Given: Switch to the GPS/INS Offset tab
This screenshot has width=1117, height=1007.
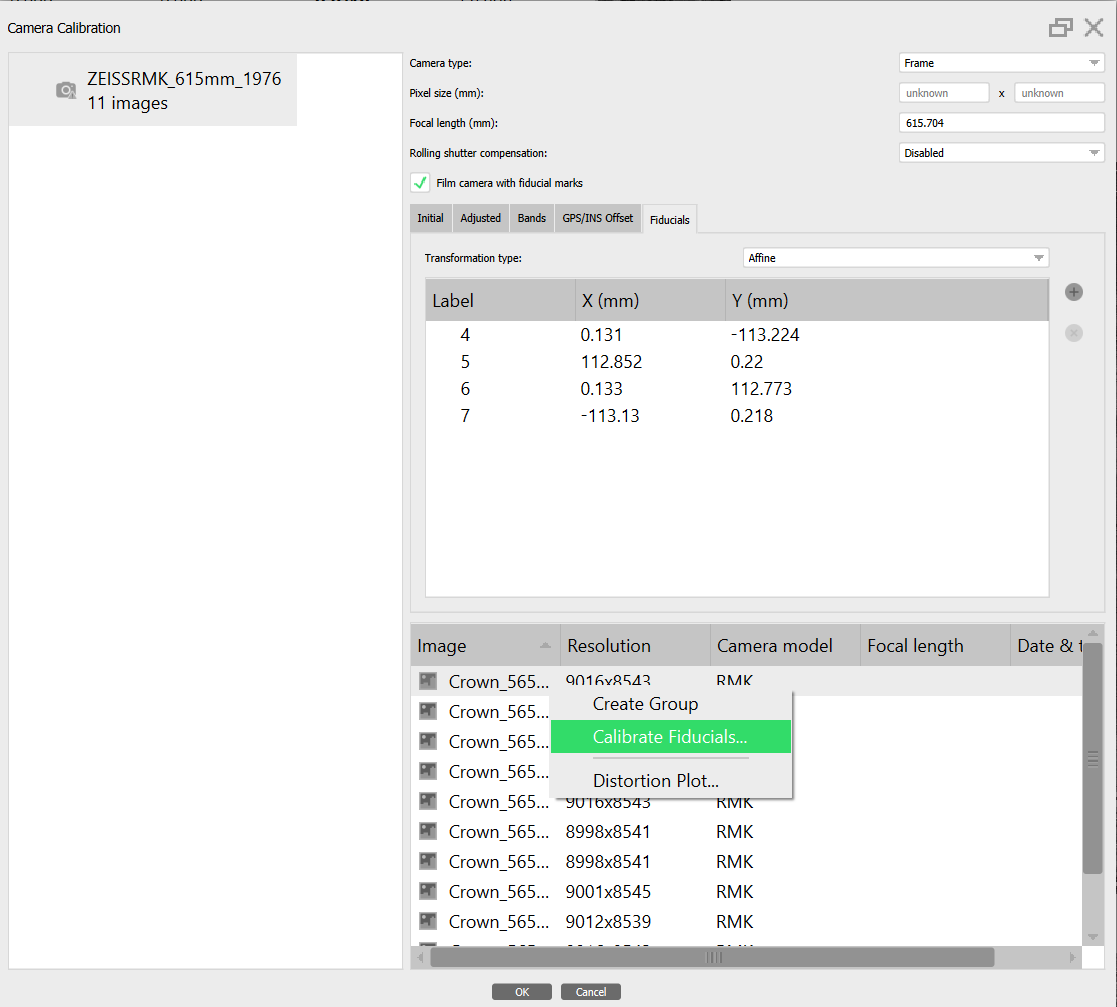Looking at the screenshot, I should [598, 218].
